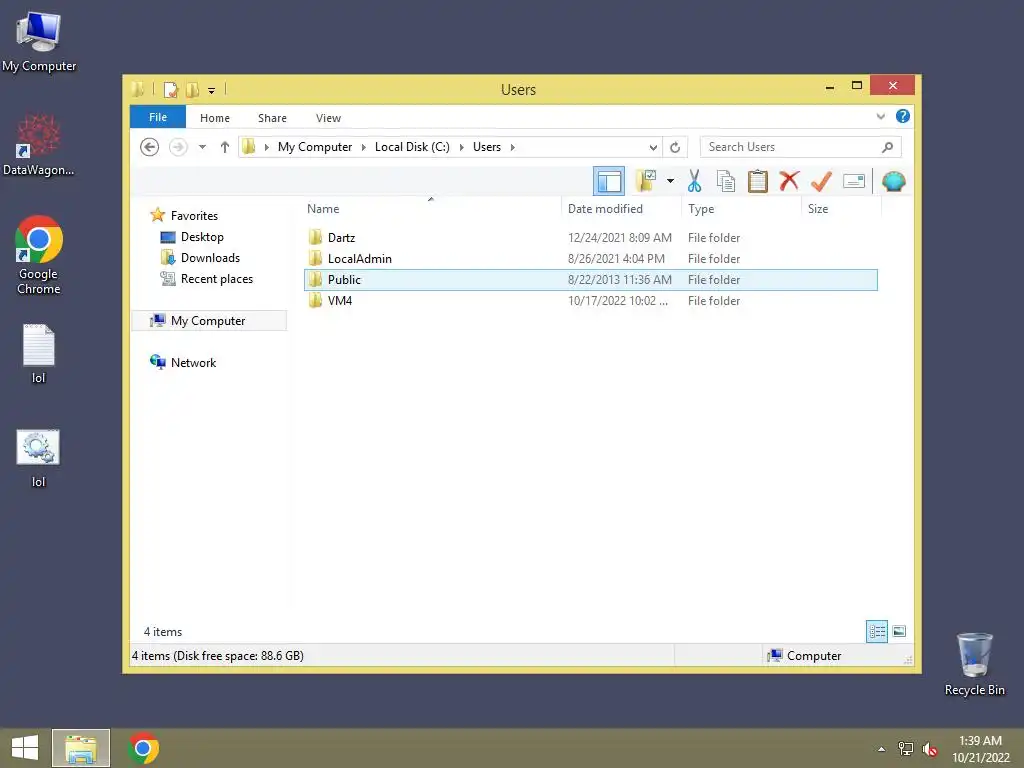Select the Recycle Bin icon

click(974, 664)
